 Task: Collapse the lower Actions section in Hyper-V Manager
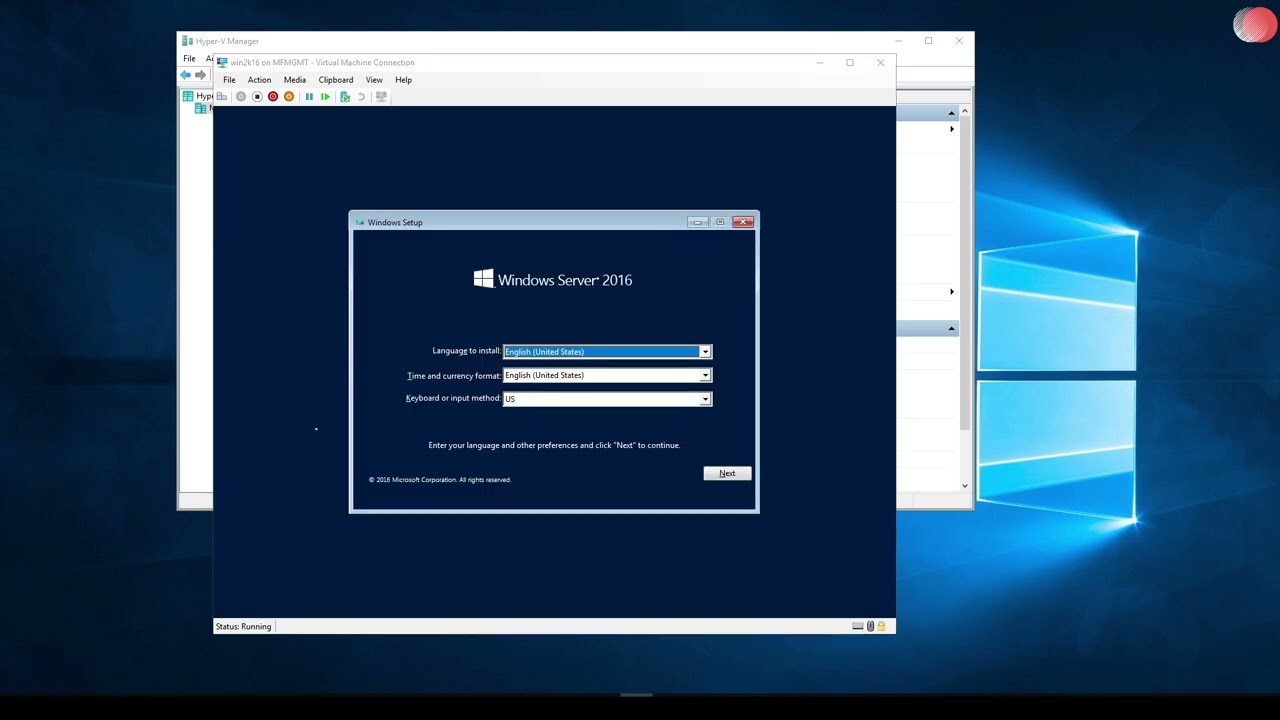click(x=951, y=328)
